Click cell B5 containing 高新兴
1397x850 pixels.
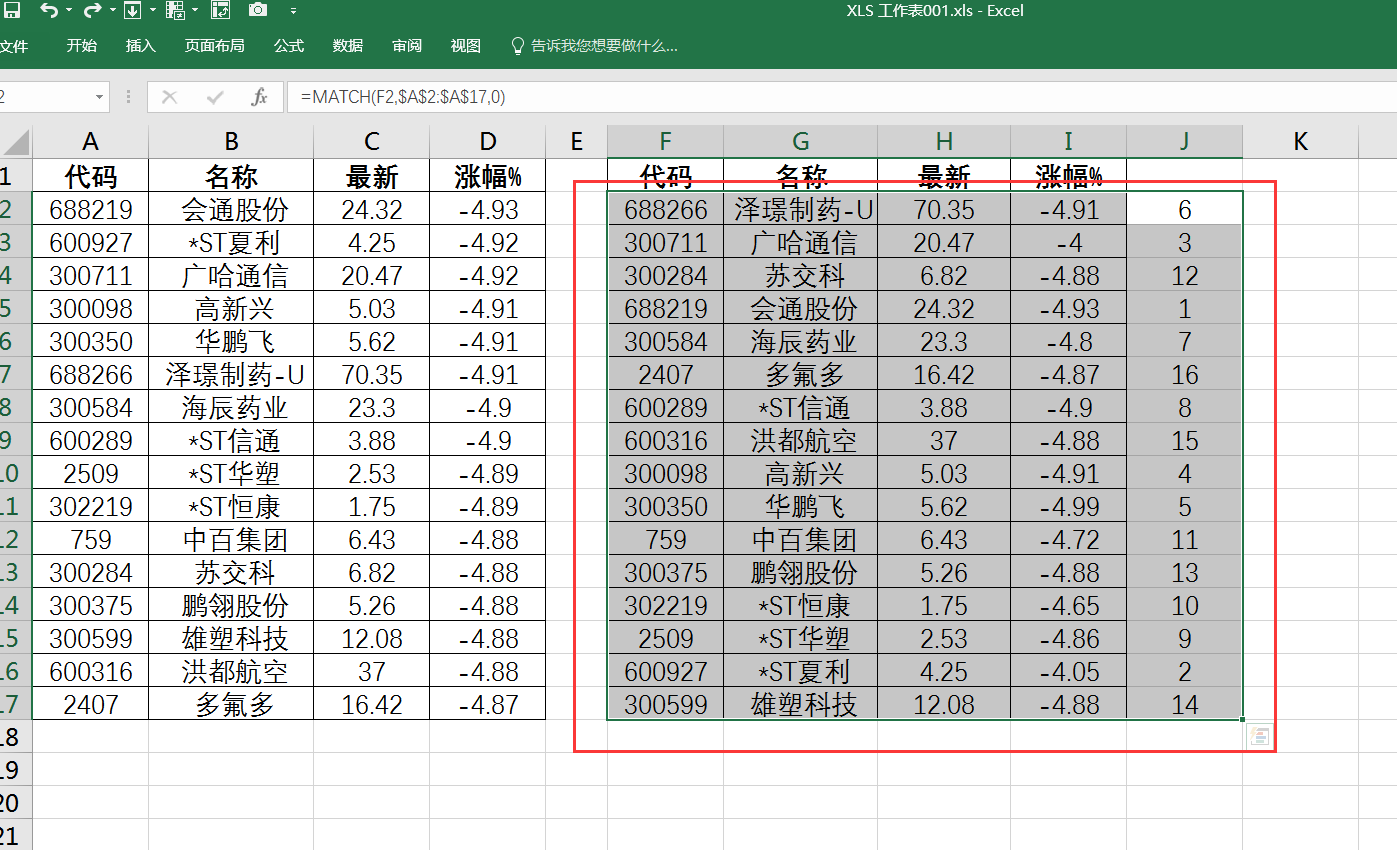(231, 308)
